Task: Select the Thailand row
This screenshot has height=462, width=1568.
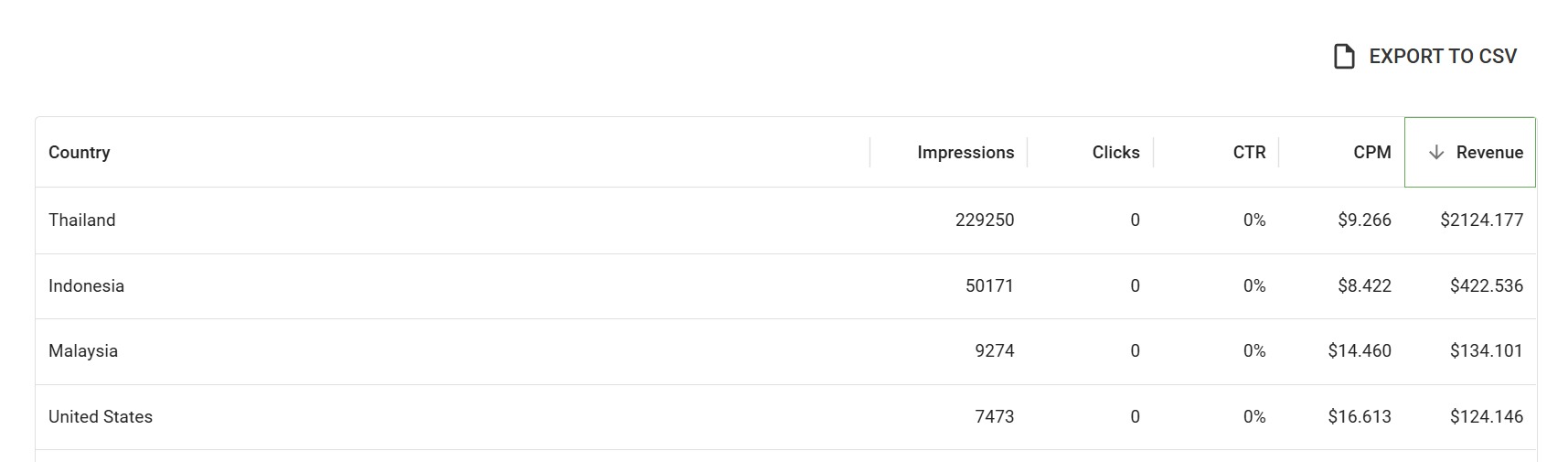Action: (x=786, y=220)
